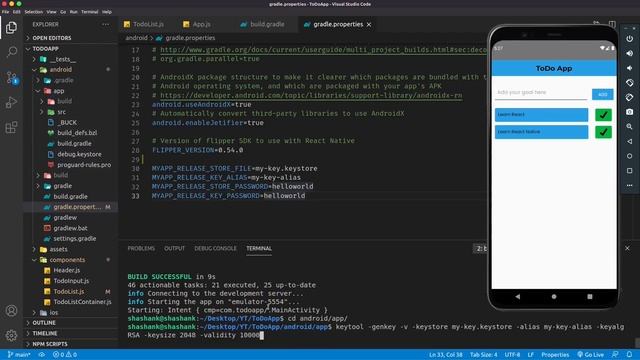The width and height of the screenshot is (640, 360).
Task: Open the Extensions view
Action: click(11, 127)
